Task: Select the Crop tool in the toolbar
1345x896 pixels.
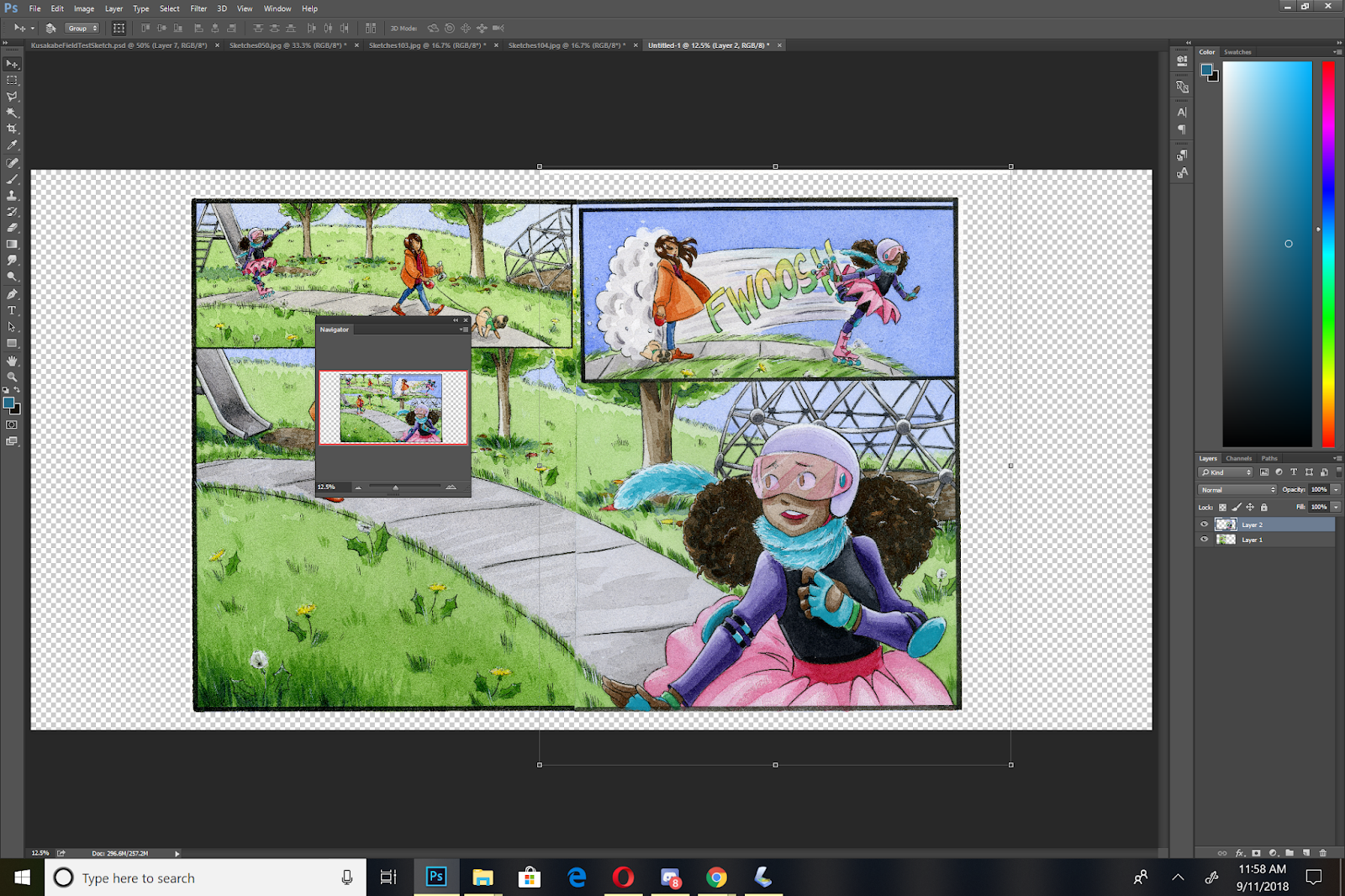Action: point(12,129)
